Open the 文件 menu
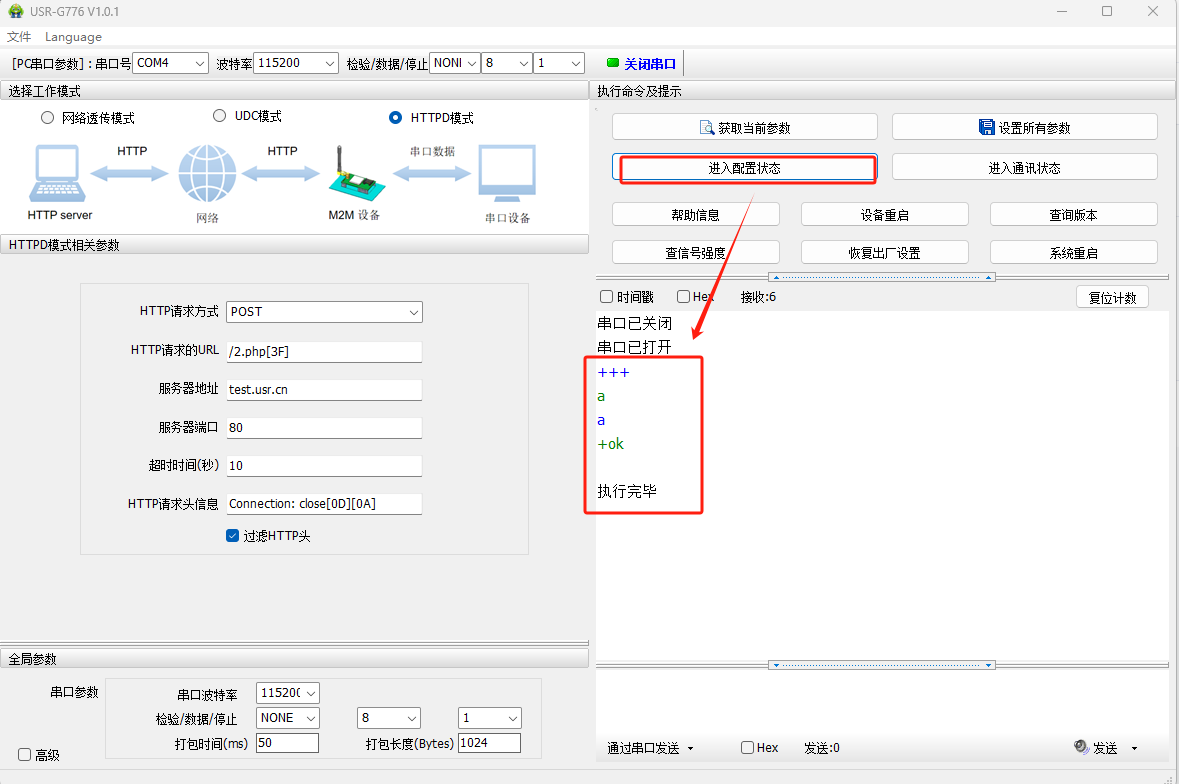This screenshot has width=1179, height=784. (x=19, y=37)
